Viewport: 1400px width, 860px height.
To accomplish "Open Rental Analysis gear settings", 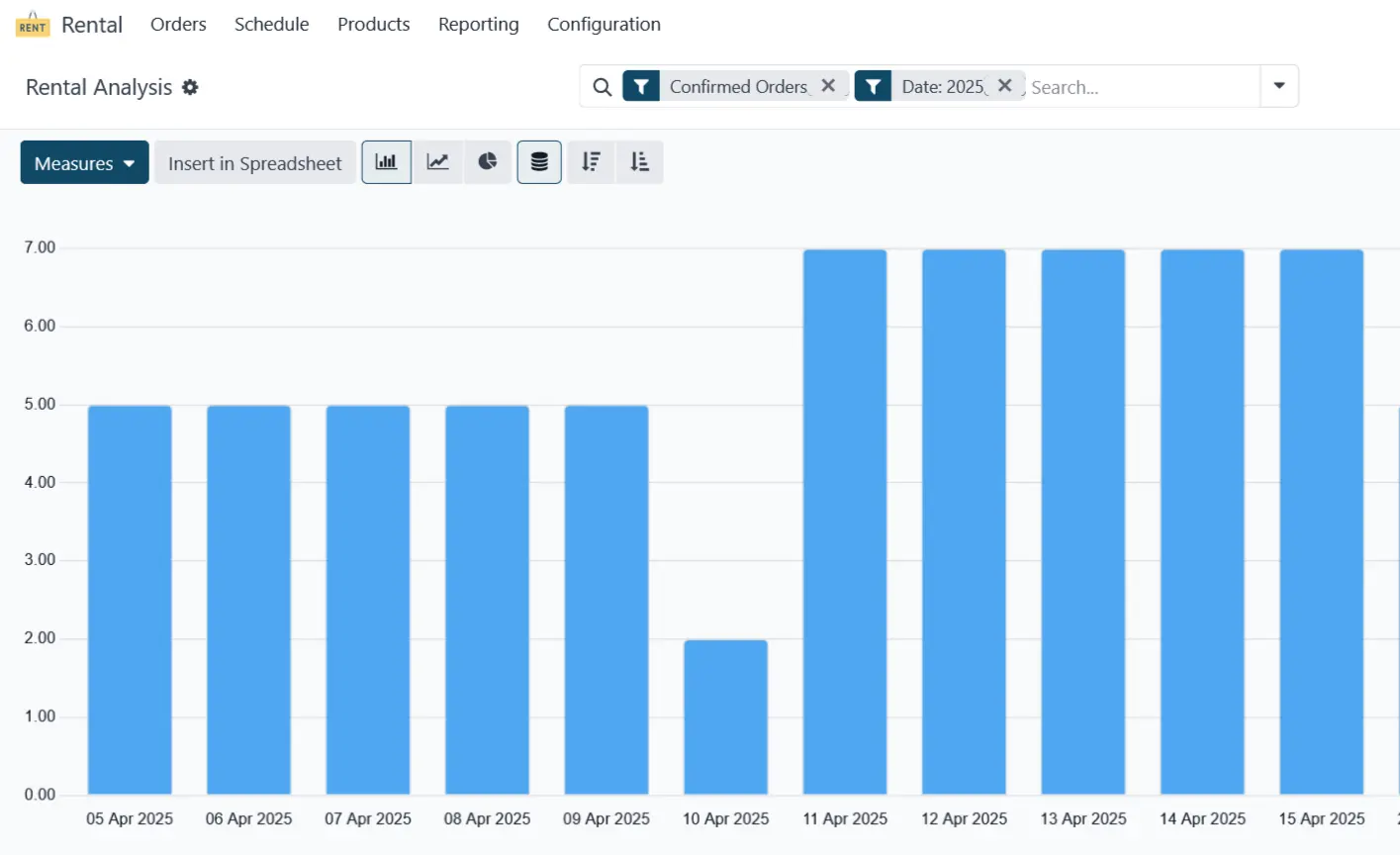I will click(190, 87).
